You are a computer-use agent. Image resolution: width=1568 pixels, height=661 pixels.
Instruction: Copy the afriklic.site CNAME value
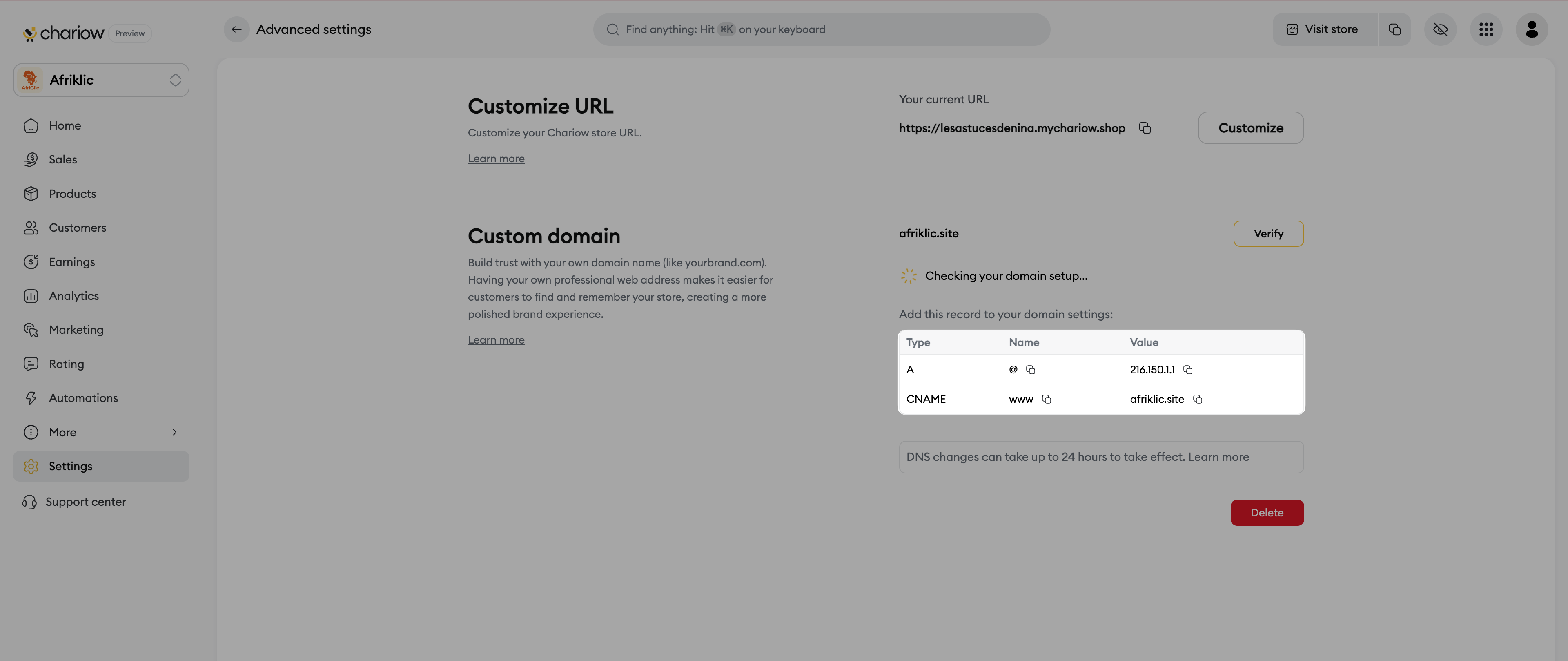click(1197, 399)
